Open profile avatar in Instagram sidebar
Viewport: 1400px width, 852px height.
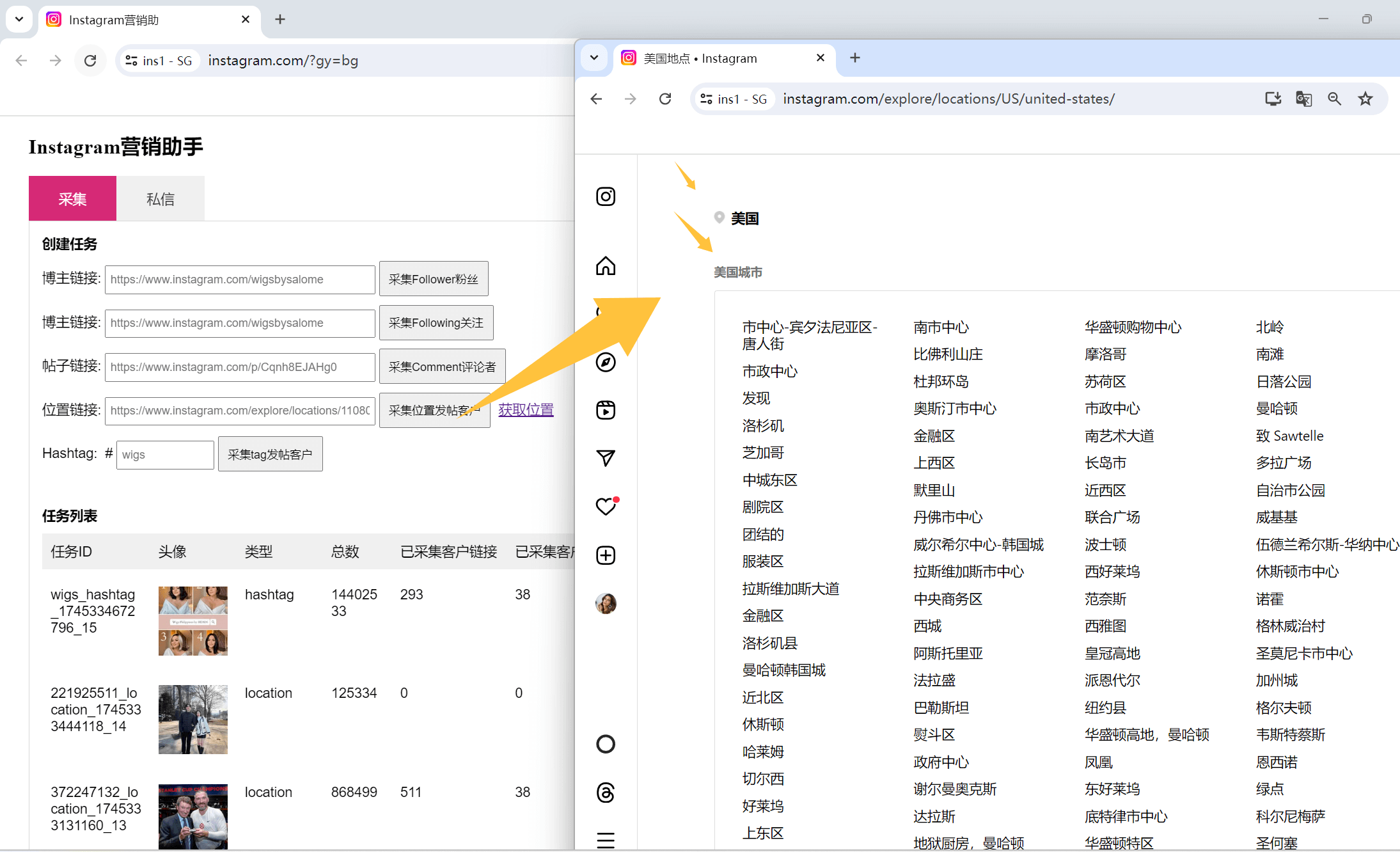[x=606, y=603]
